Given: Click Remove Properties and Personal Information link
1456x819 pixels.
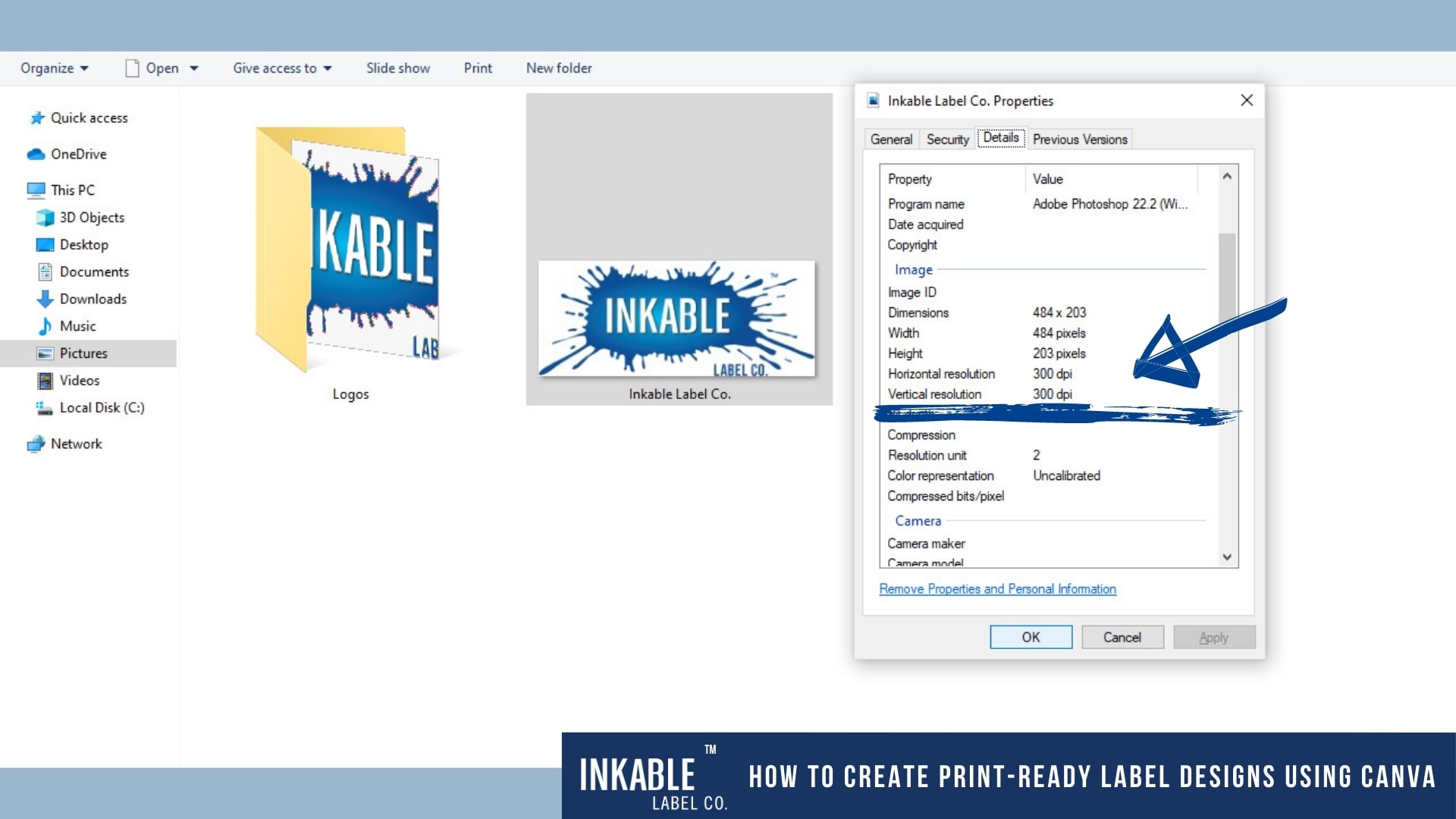Looking at the screenshot, I should tap(996, 589).
